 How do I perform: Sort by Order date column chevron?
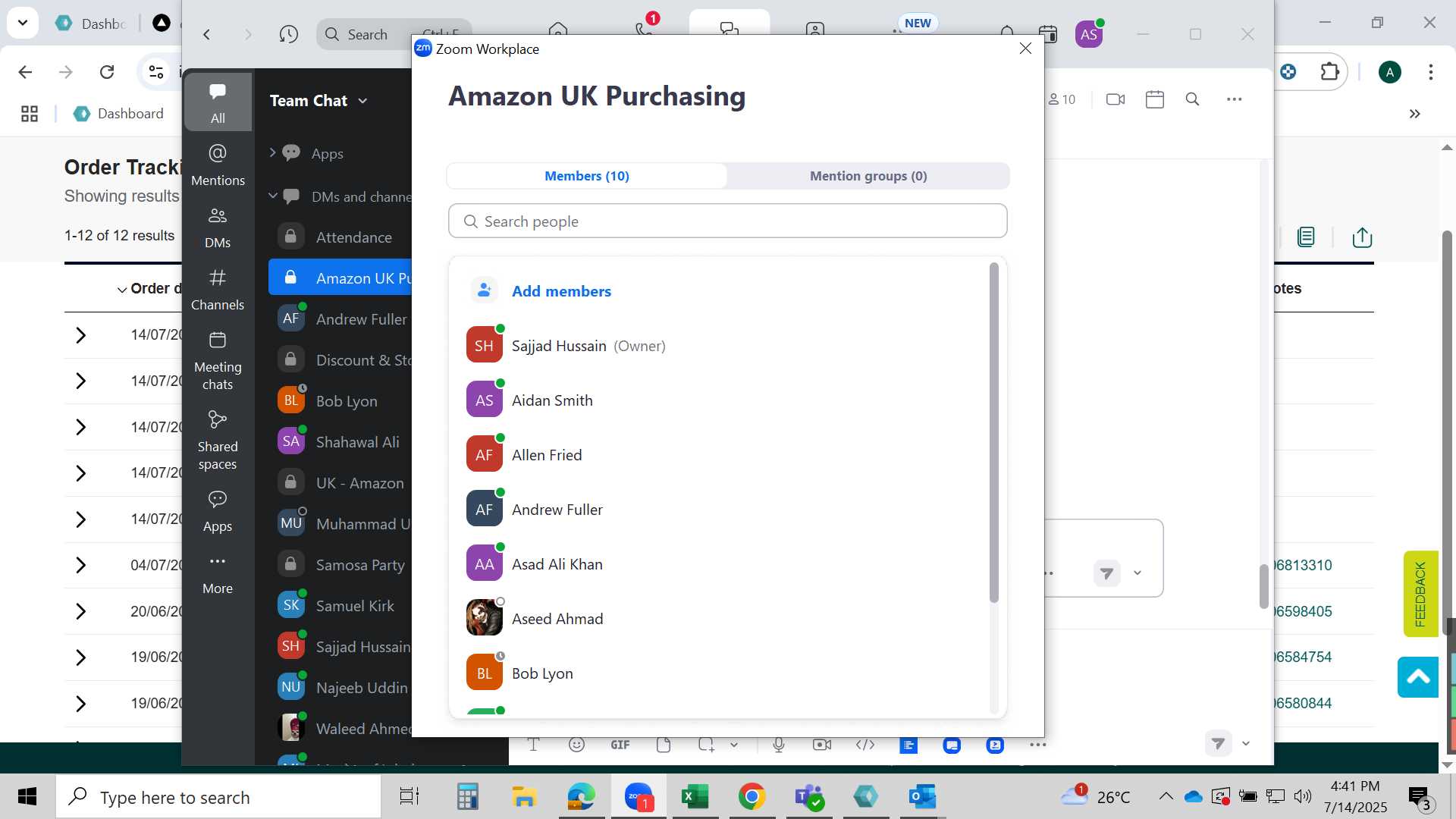[x=121, y=290]
